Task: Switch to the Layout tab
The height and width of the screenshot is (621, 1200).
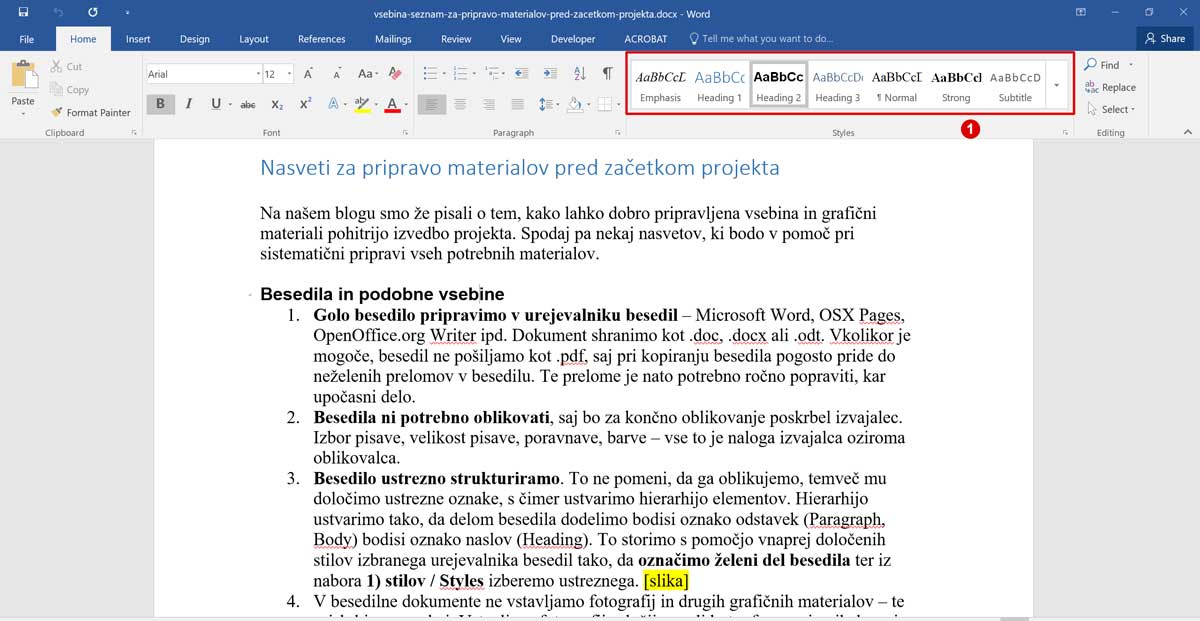Action: coord(254,39)
